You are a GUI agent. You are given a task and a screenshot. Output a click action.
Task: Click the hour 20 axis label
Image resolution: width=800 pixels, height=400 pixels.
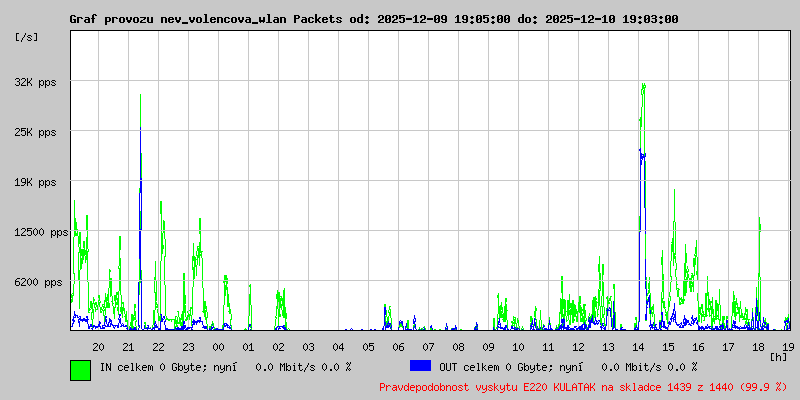click(x=98, y=347)
